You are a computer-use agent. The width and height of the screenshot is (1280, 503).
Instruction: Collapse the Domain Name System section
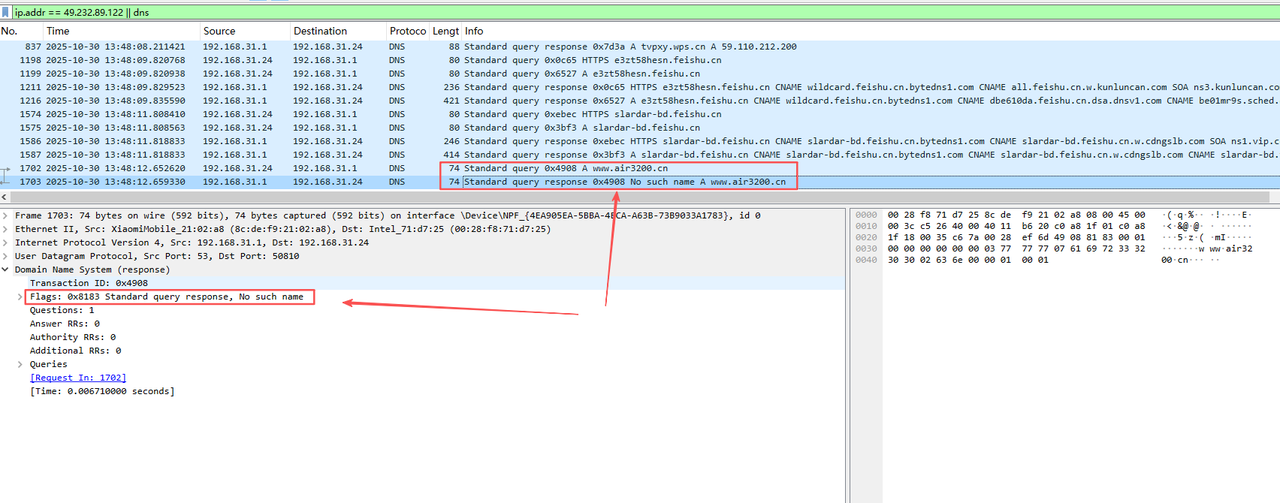[6, 270]
